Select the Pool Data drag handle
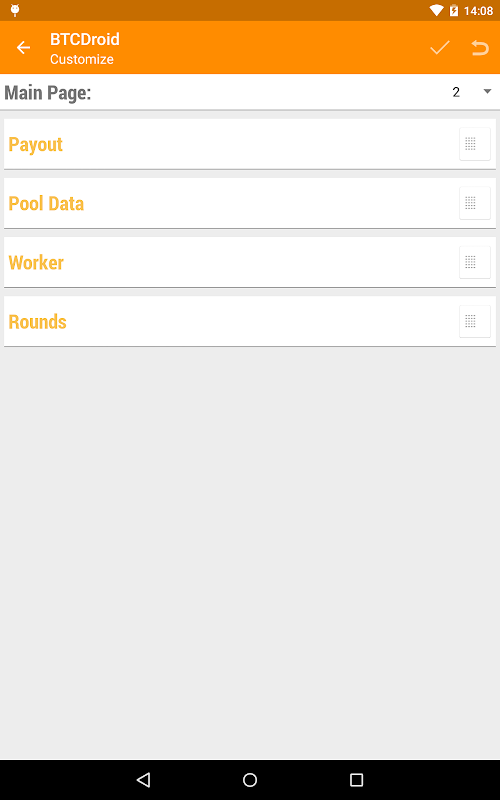The image size is (500, 800). [x=474, y=204]
